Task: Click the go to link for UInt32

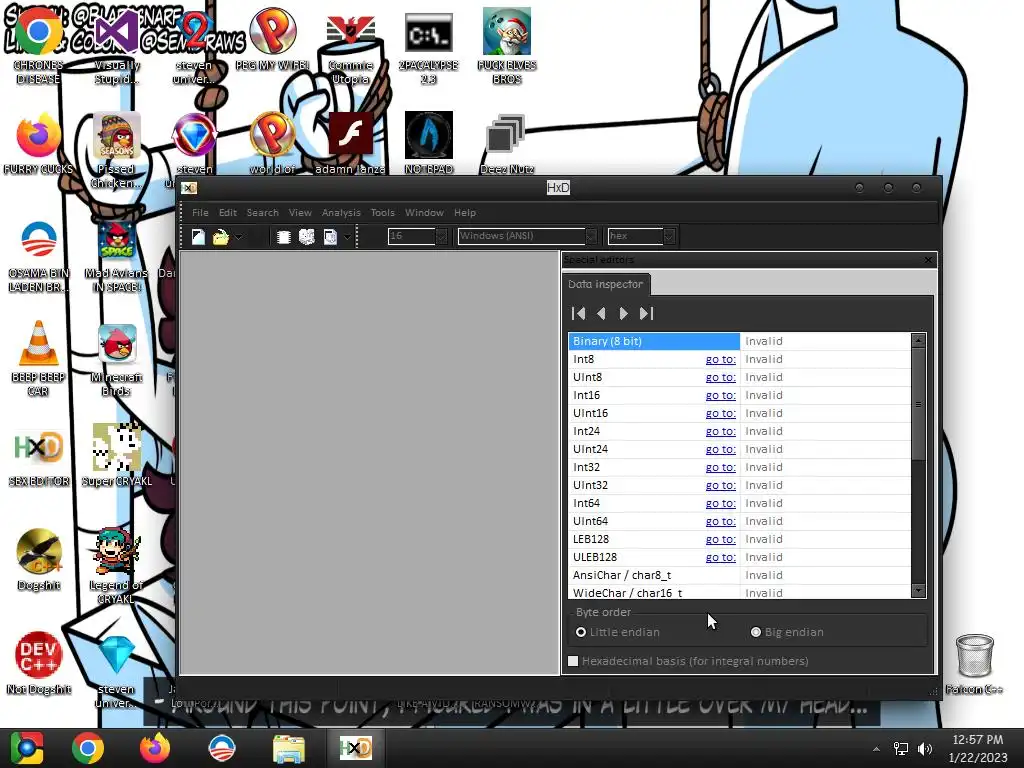Action: 720,485
